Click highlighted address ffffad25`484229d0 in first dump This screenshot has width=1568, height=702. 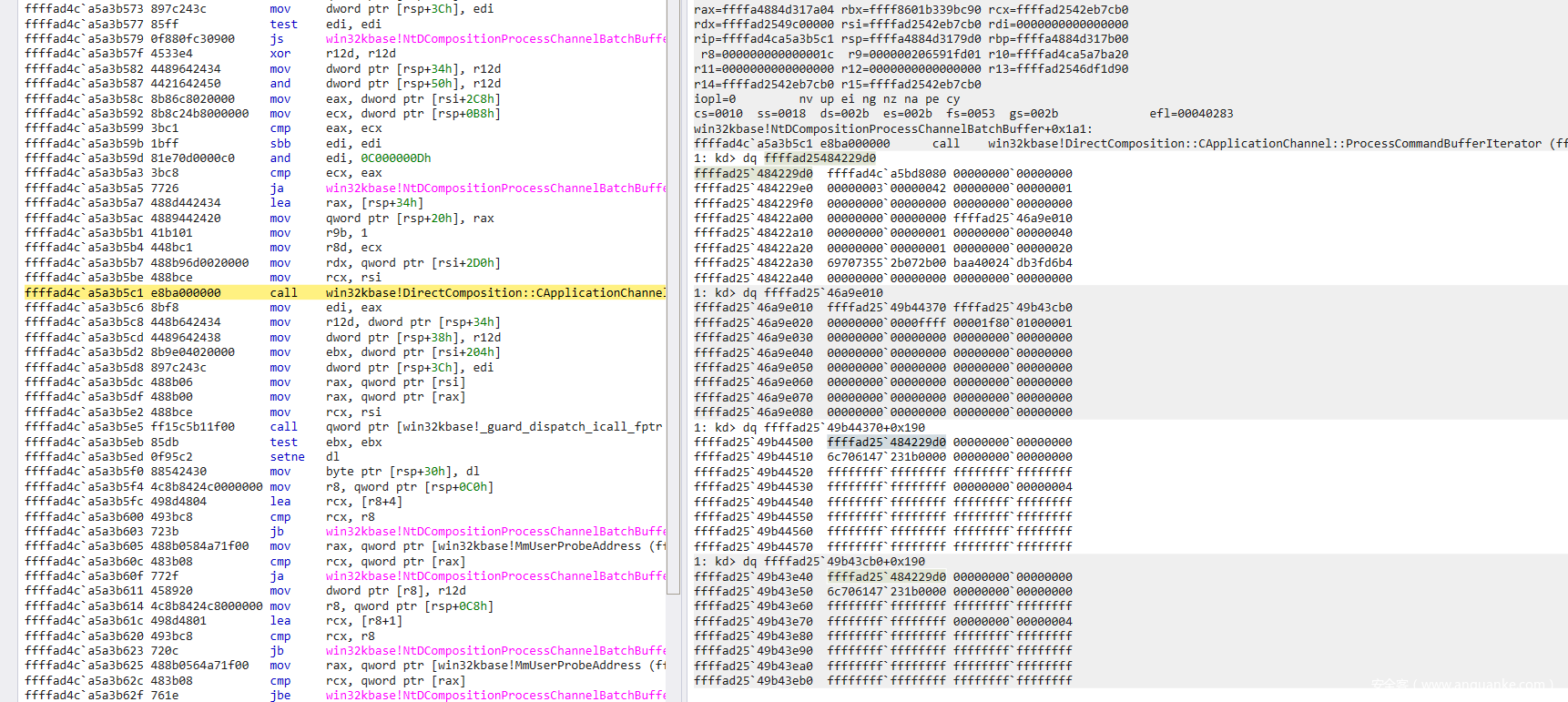[753, 173]
